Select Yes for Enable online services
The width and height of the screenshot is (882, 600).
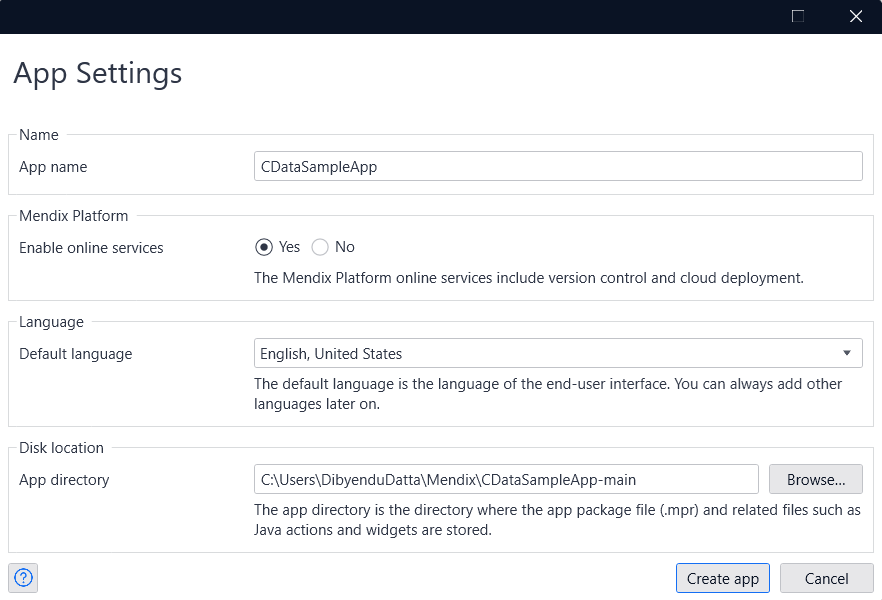click(x=264, y=247)
